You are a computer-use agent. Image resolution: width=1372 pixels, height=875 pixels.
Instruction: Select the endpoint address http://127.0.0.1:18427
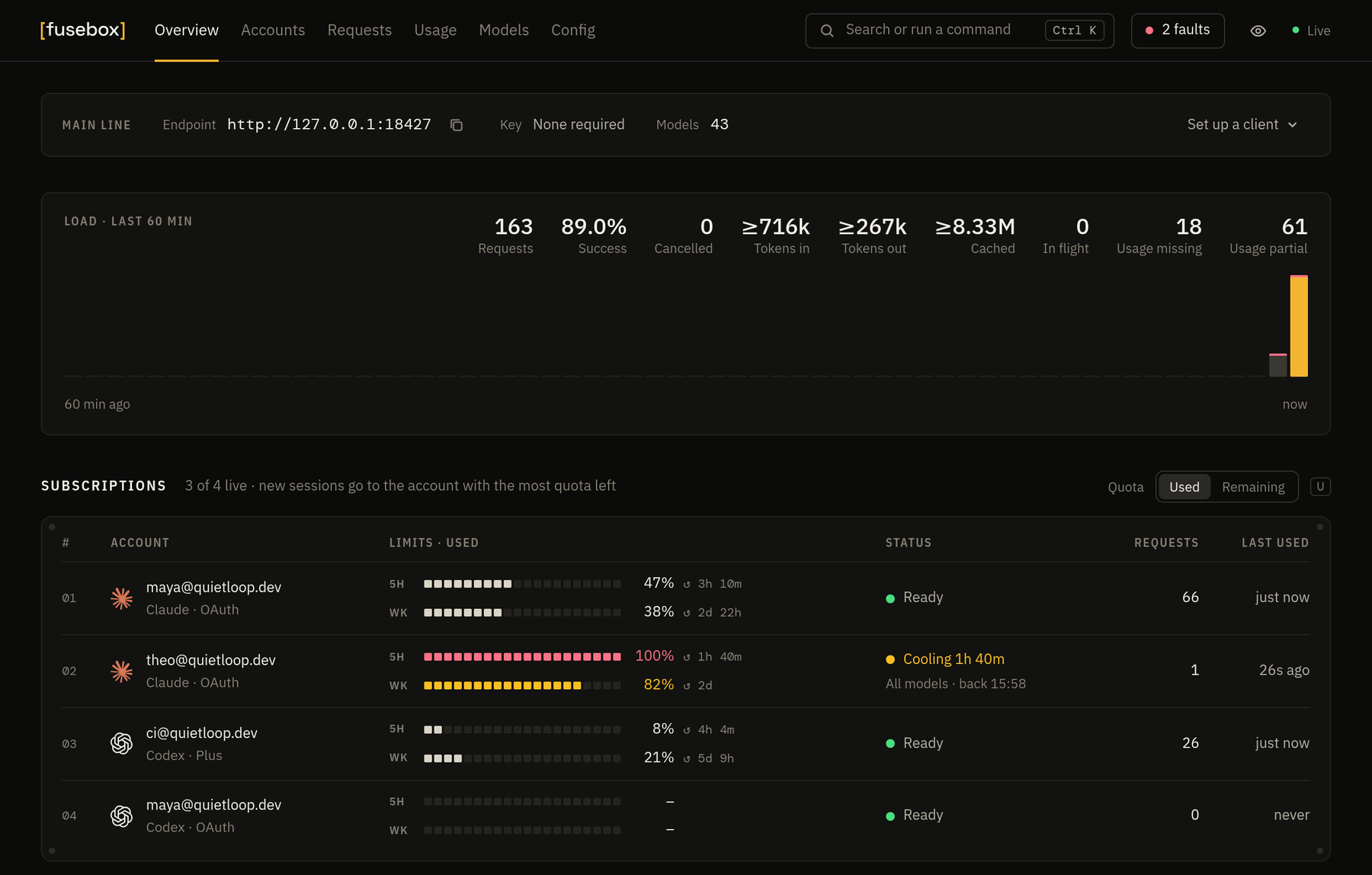pos(329,124)
